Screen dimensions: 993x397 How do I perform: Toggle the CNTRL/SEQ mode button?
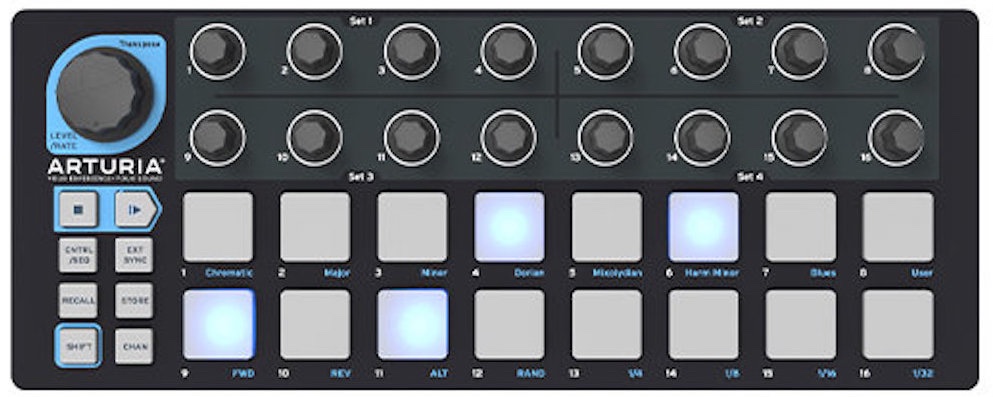coord(79,255)
